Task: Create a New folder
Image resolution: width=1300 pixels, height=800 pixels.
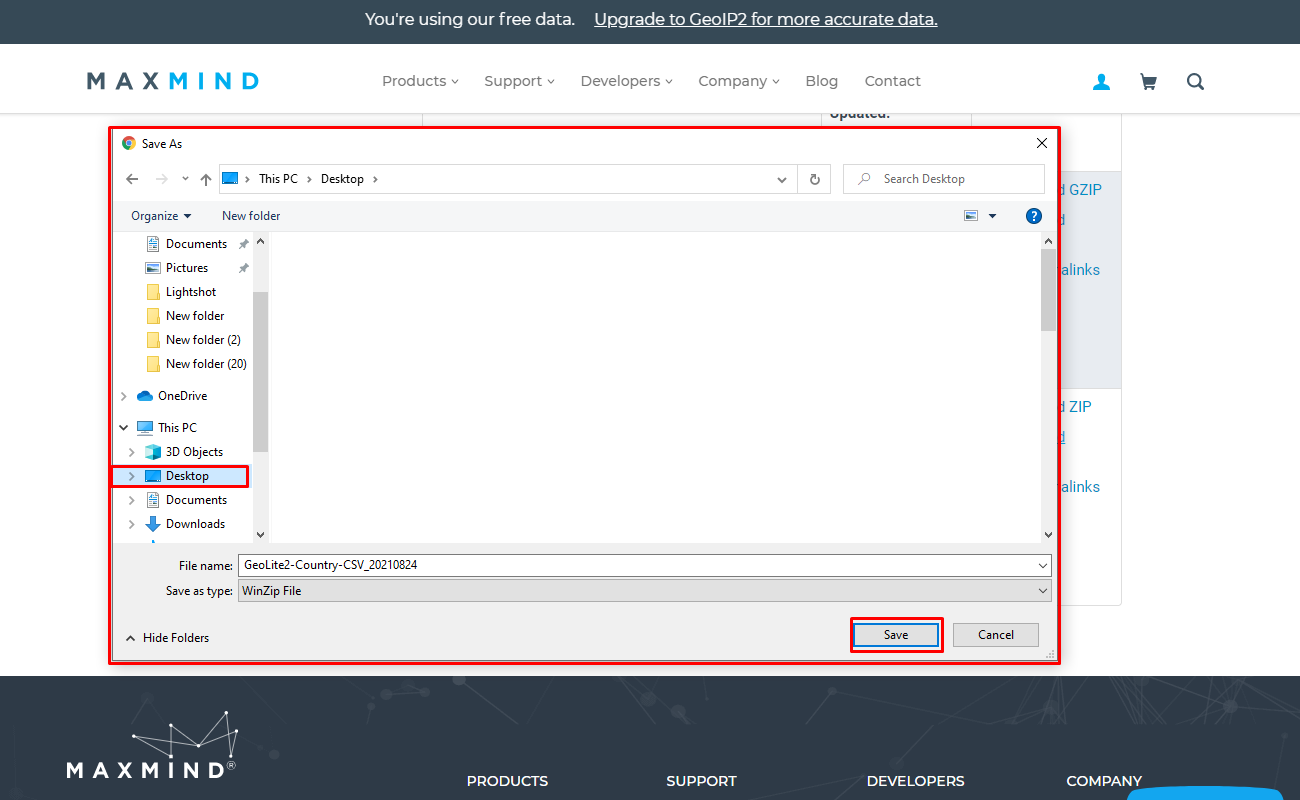Action: coord(251,216)
